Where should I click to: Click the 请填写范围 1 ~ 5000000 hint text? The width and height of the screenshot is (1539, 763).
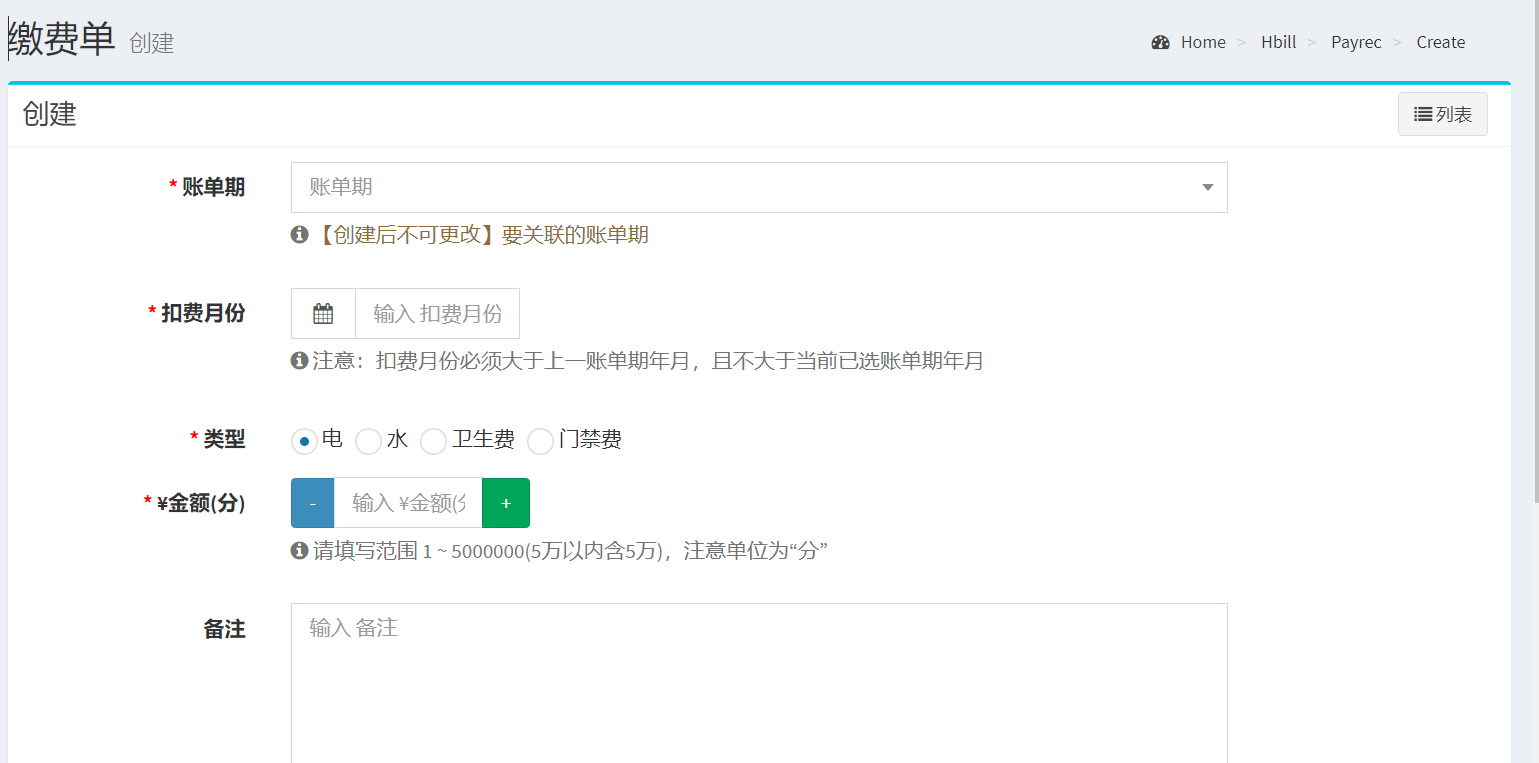(x=571, y=550)
